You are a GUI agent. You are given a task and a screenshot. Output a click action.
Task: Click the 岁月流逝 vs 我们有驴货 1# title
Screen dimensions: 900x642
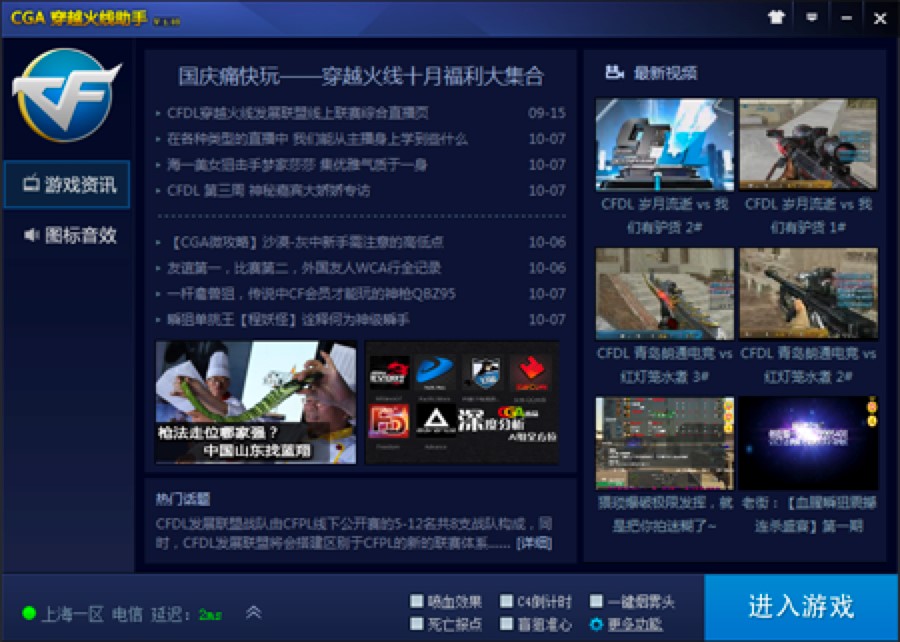[808, 216]
